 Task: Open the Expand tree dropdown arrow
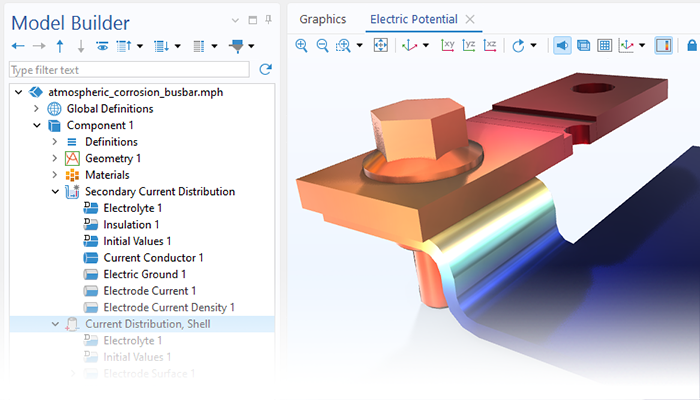pos(178,46)
